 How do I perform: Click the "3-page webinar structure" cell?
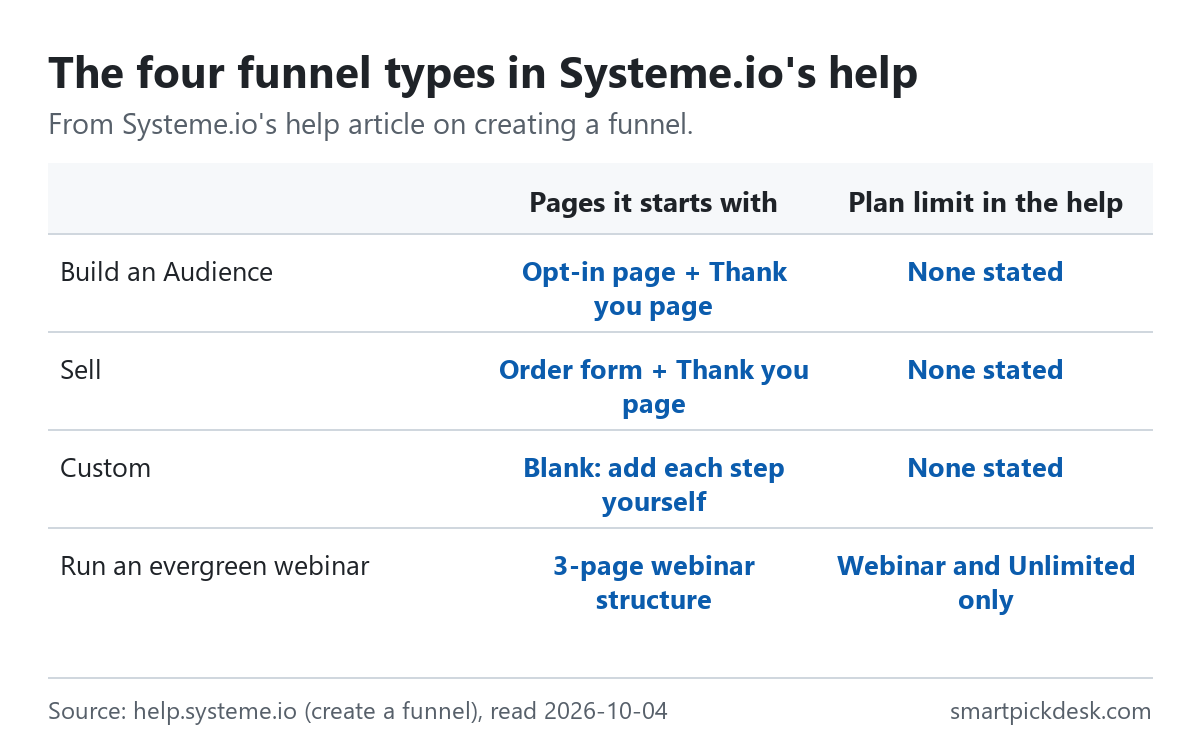[x=654, y=583]
